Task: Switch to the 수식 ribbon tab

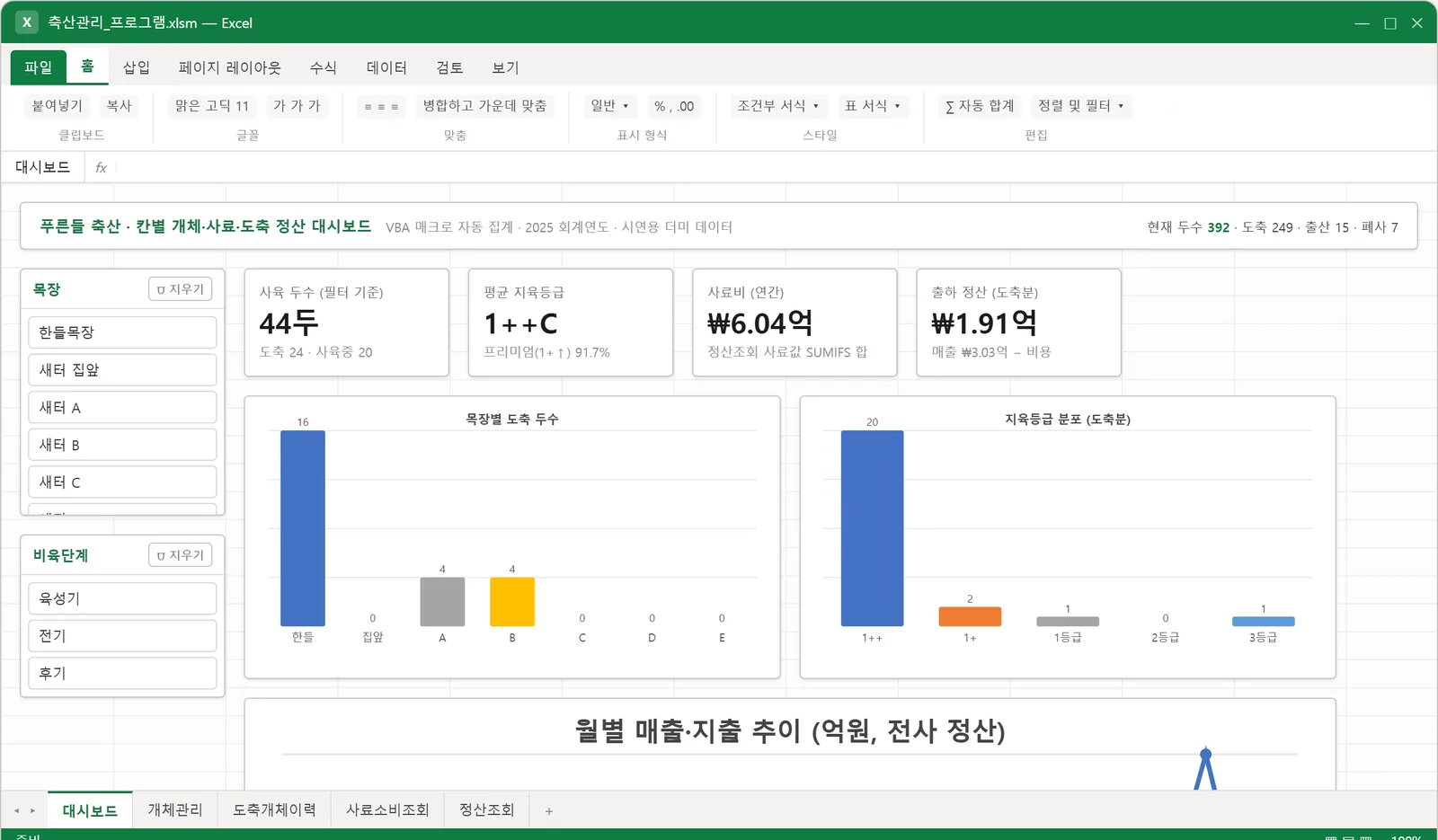Action: tap(323, 67)
